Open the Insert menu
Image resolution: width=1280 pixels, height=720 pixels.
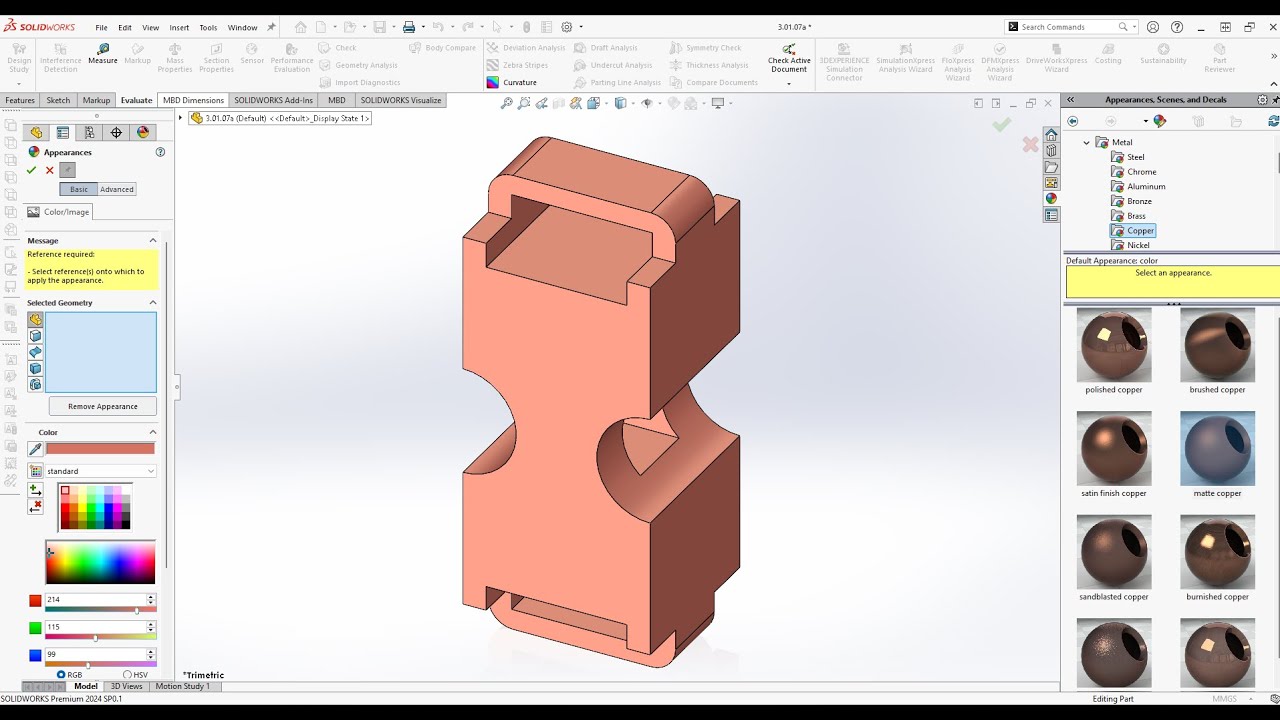[179, 28]
